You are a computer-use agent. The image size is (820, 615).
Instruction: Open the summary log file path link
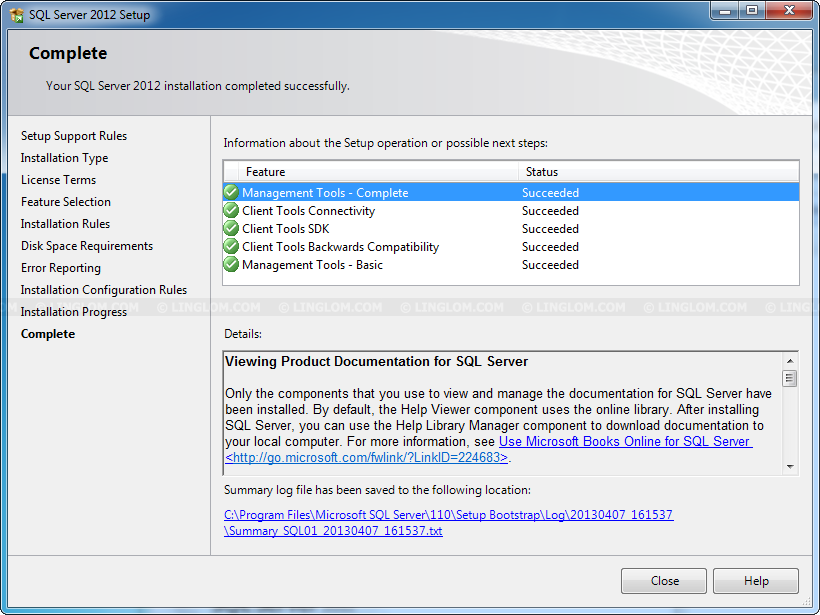pos(449,515)
